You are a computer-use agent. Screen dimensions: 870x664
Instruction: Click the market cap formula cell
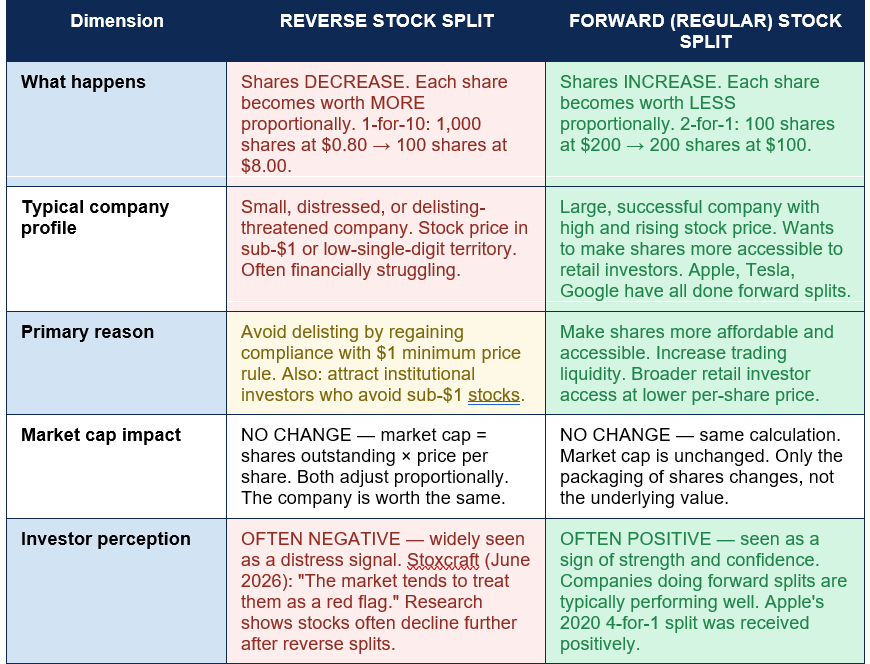[386, 467]
